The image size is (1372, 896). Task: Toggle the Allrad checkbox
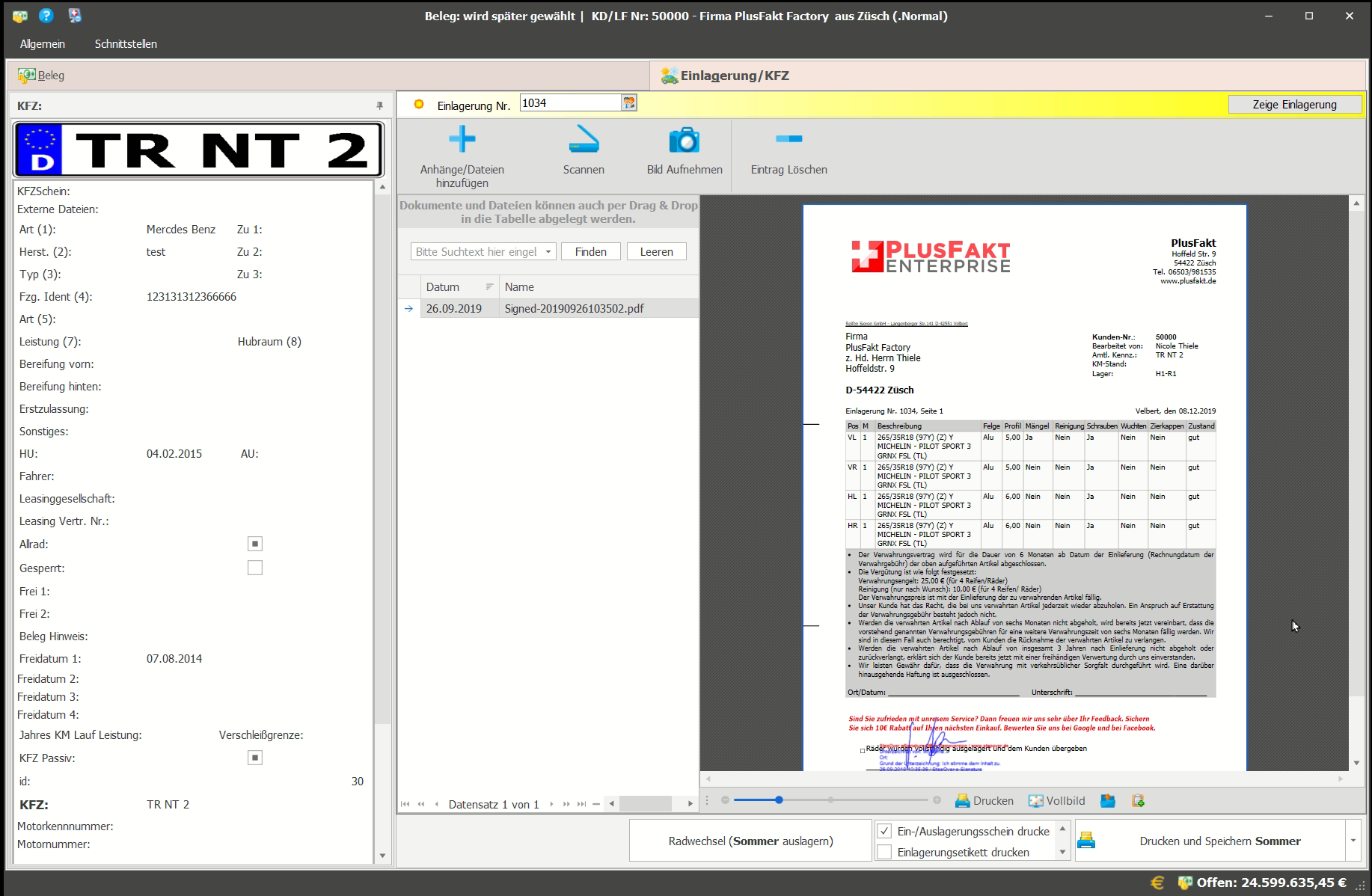(255, 544)
